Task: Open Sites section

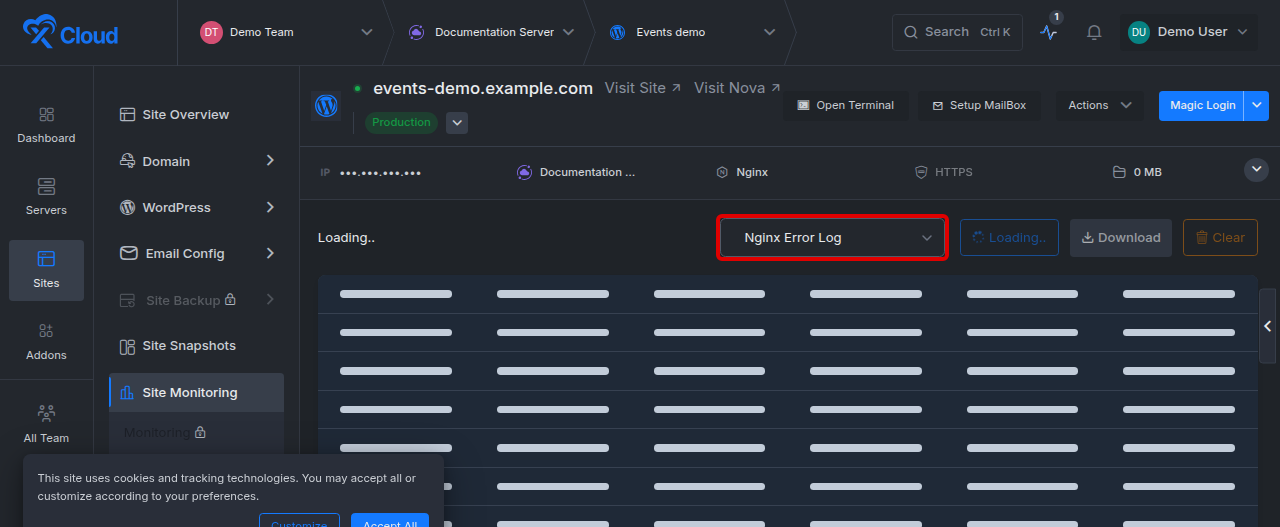Action: point(46,270)
